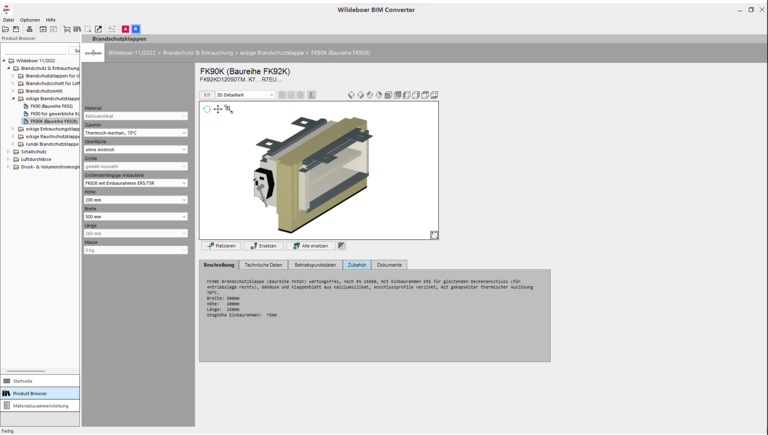768x435 pixels.
Task: Switch to the Technische Daten tab
Action: pyautogui.click(x=264, y=265)
